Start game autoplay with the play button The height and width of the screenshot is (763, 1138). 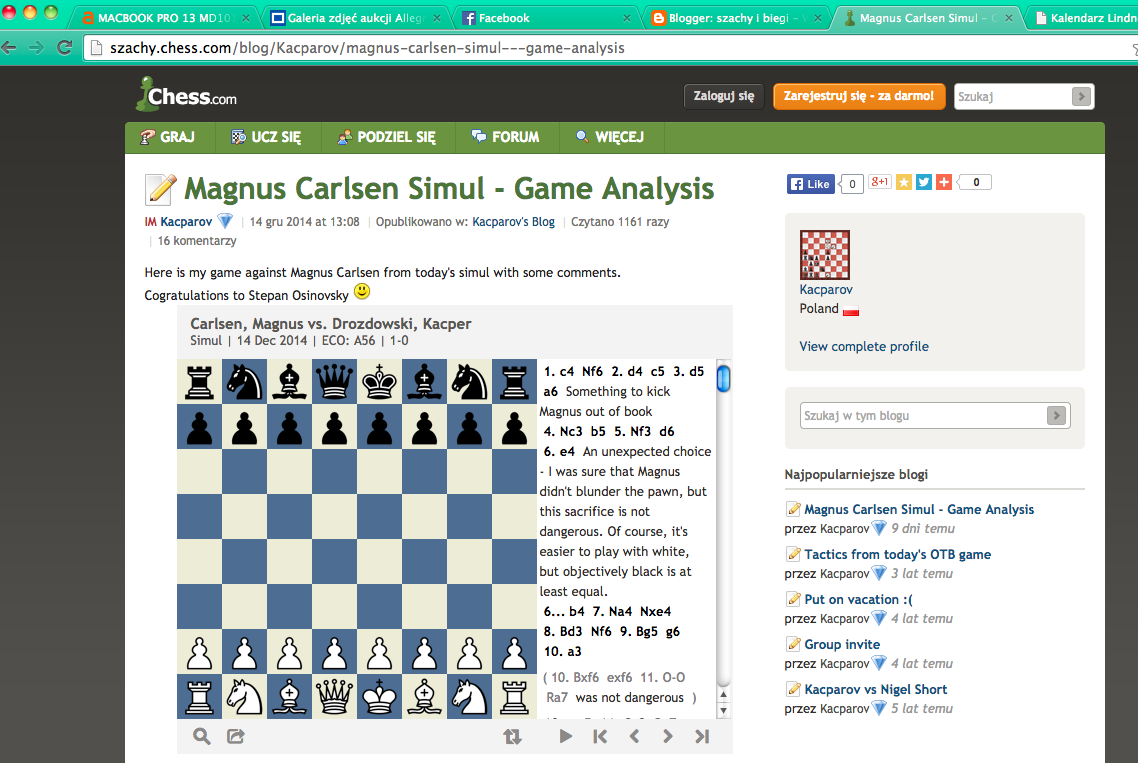point(565,736)
